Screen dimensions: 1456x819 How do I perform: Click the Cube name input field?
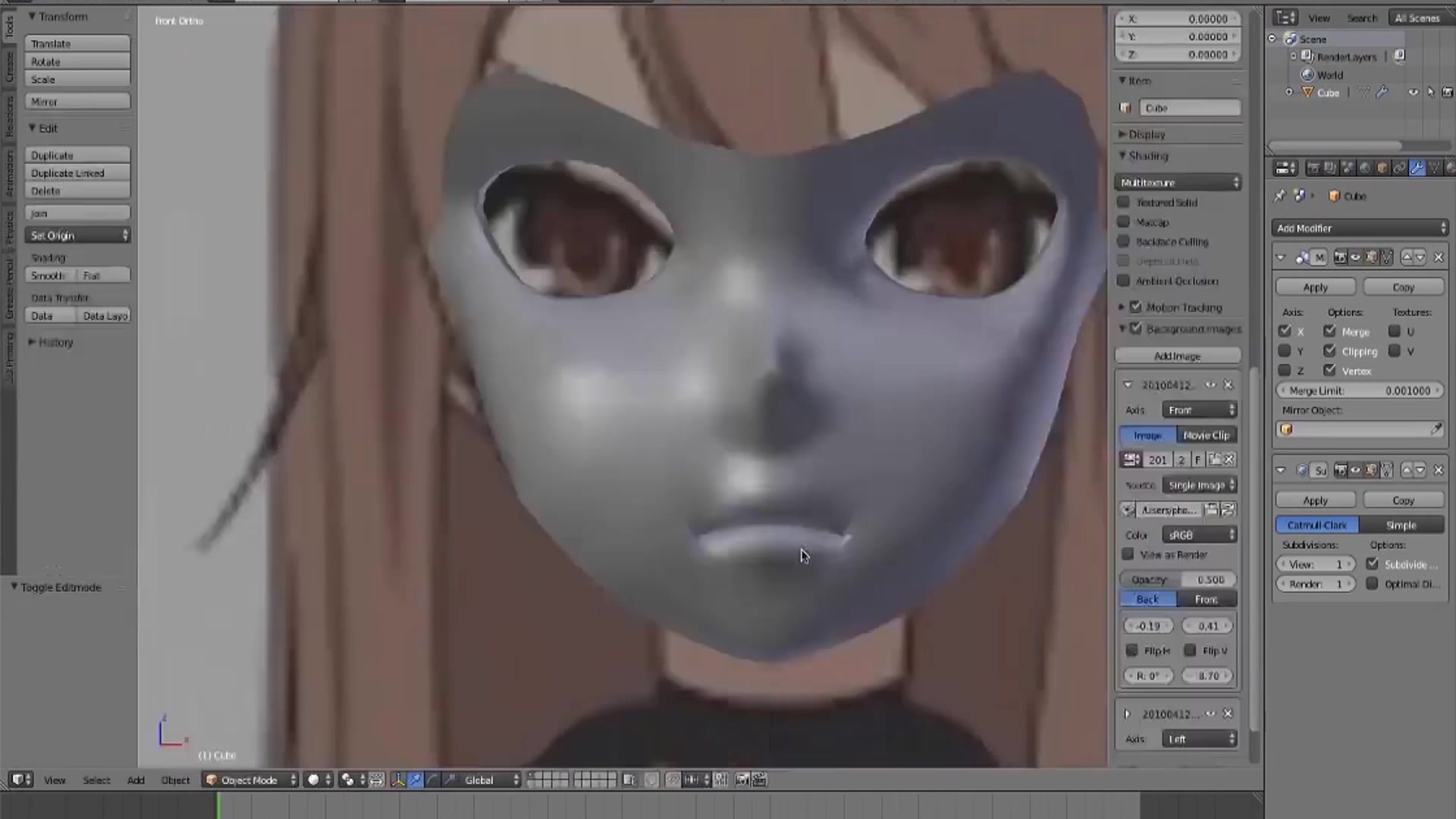[1189, 108]
